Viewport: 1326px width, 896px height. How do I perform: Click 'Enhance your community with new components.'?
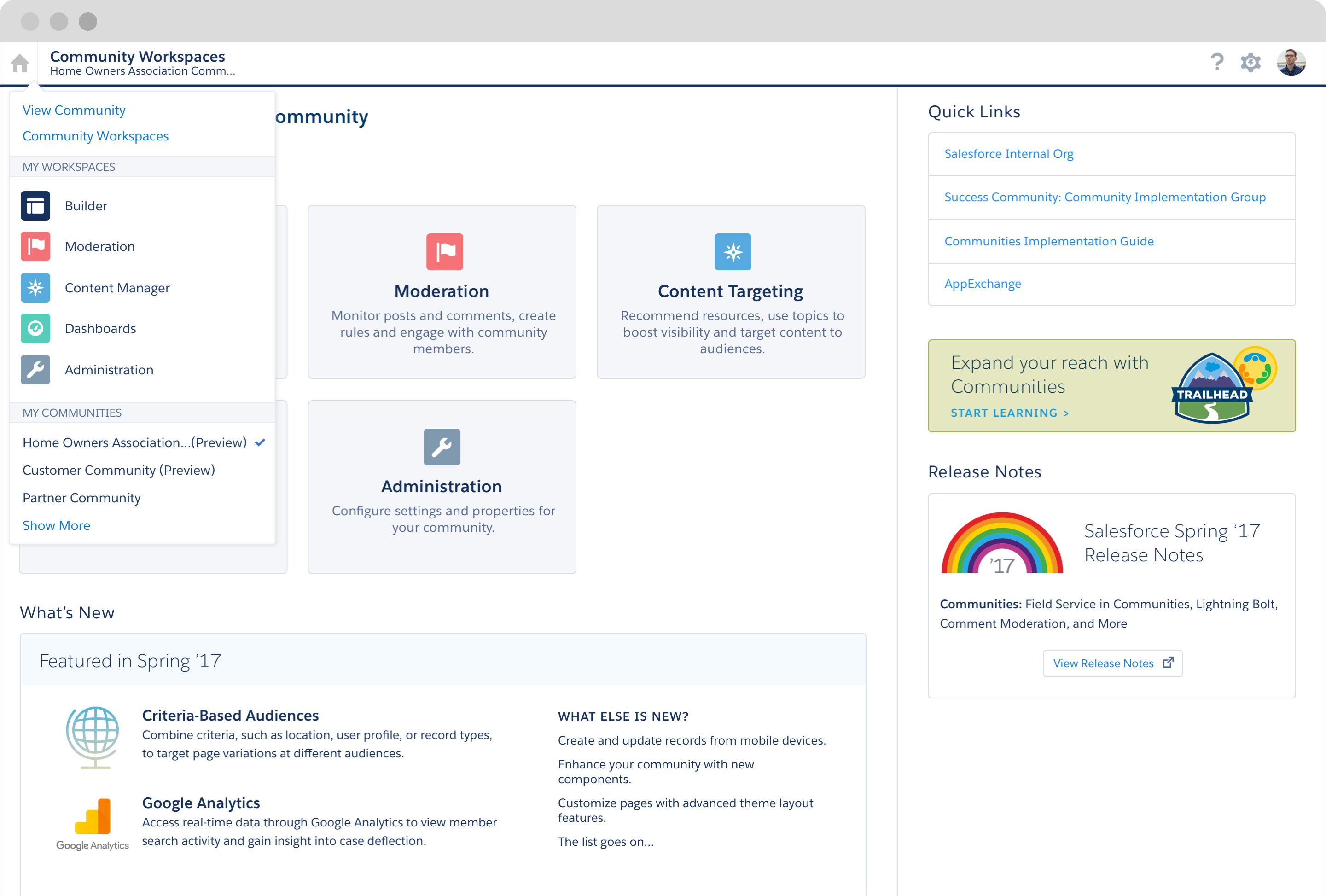click(656, 772)
